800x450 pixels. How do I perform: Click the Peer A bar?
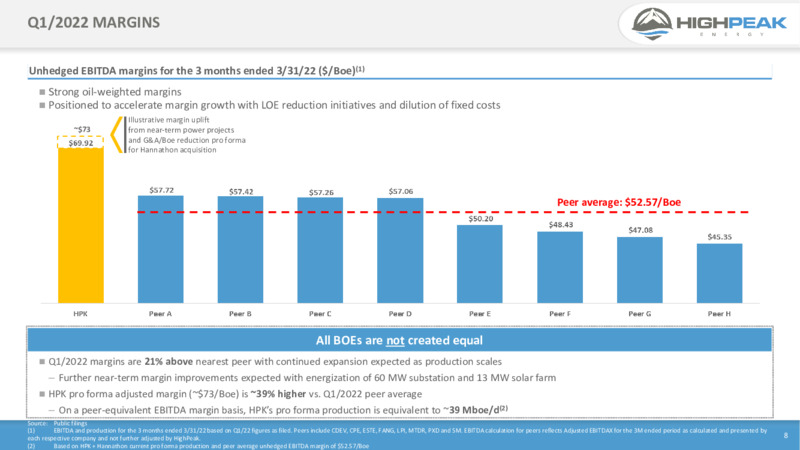[160, 249]
